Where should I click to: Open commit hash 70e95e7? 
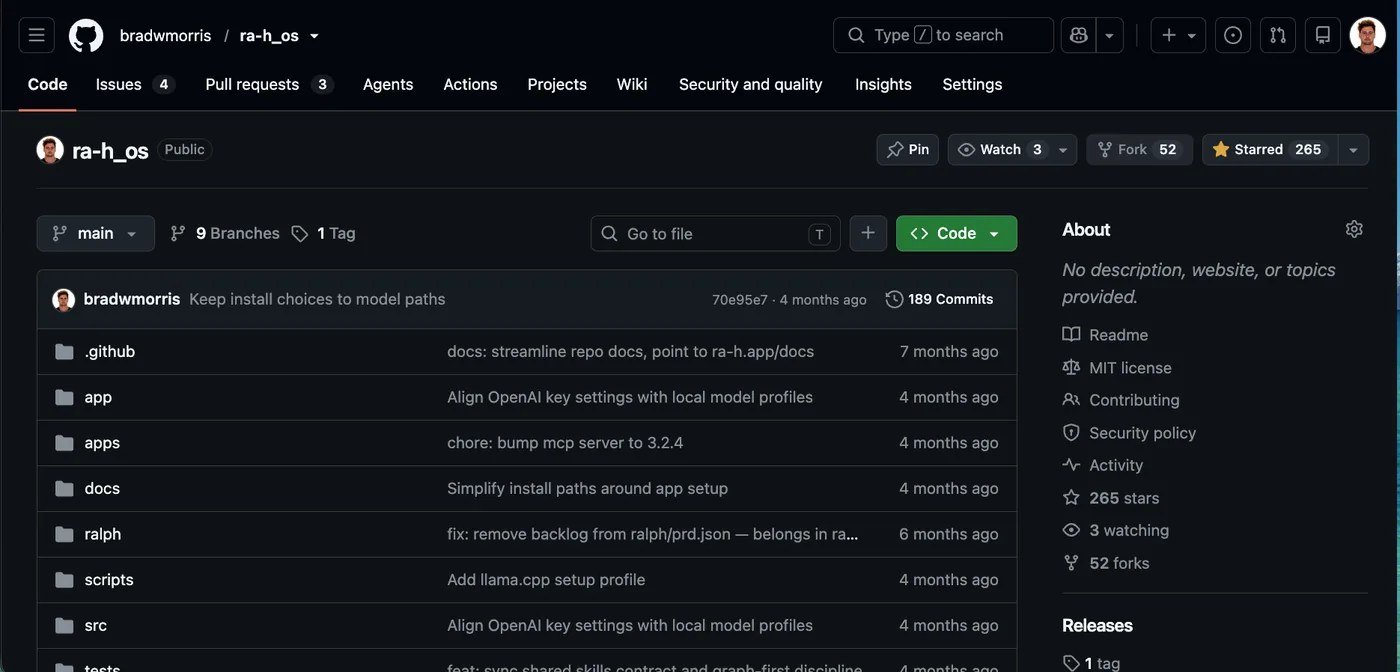(740, 300)
